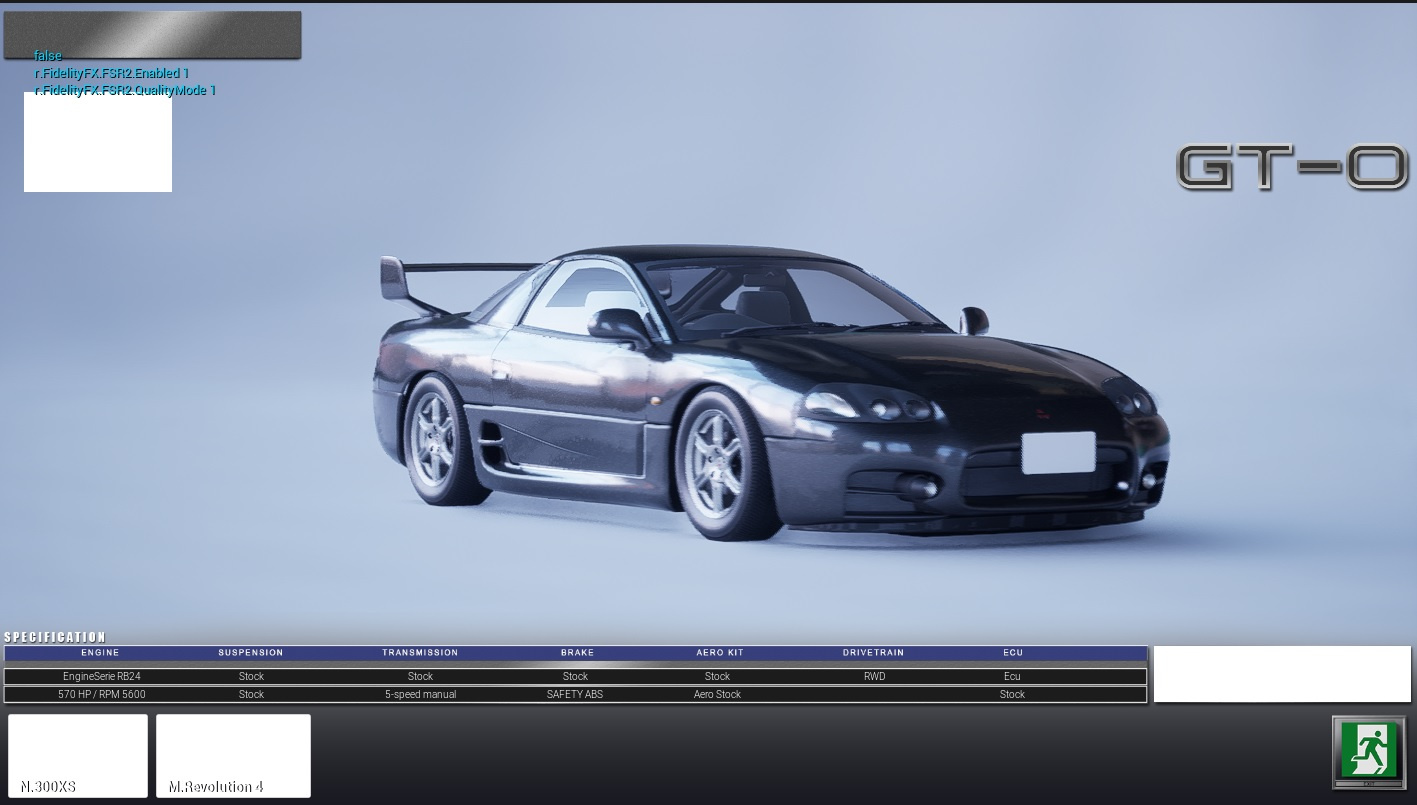Click the GT-O title logo
Image resolution: width=1417 pixels, height=805 pixels.
point(1292,167)
